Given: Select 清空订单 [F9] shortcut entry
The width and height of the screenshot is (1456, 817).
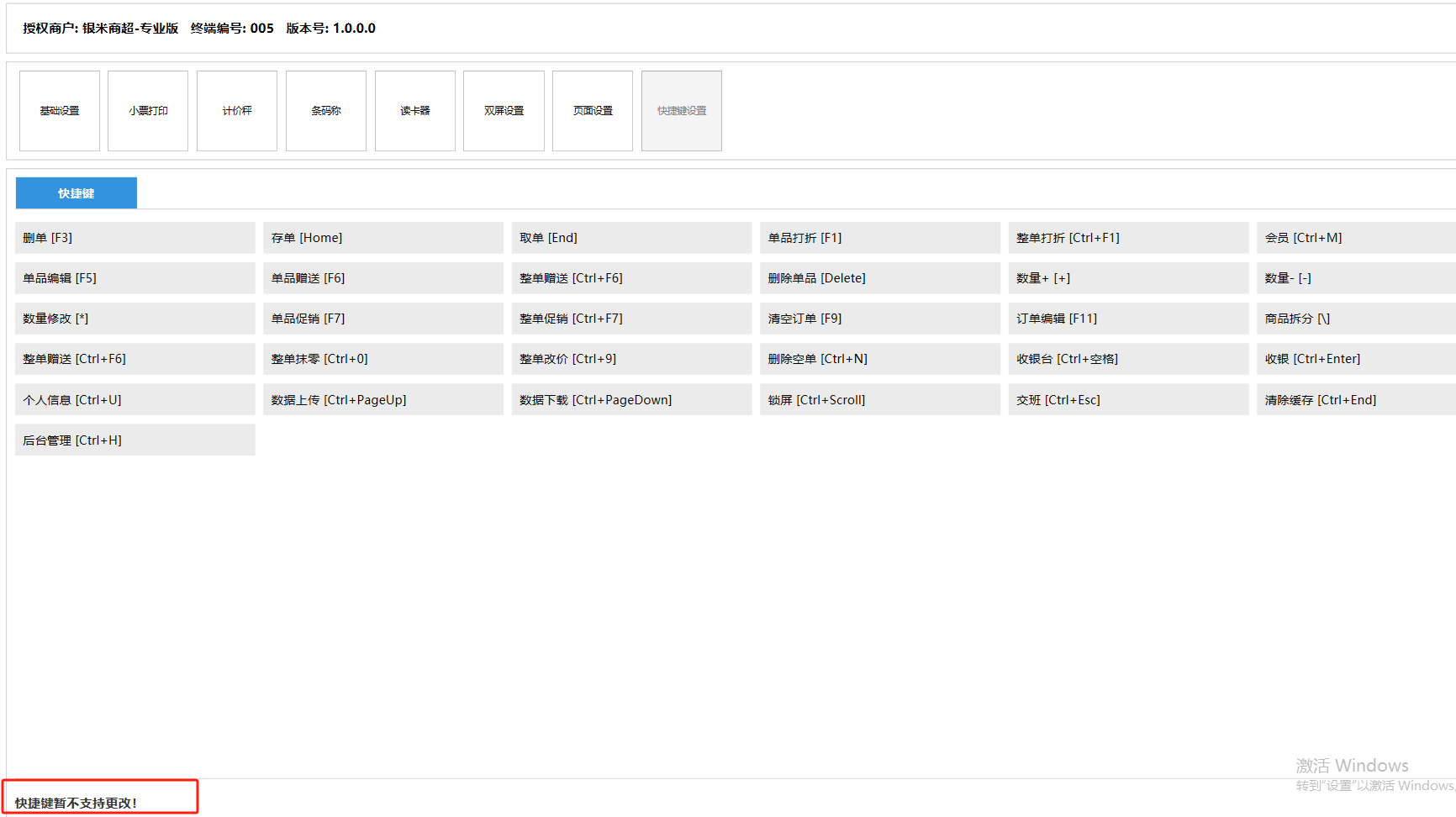Looking at the screenshot, I should [x=879, y=319].
